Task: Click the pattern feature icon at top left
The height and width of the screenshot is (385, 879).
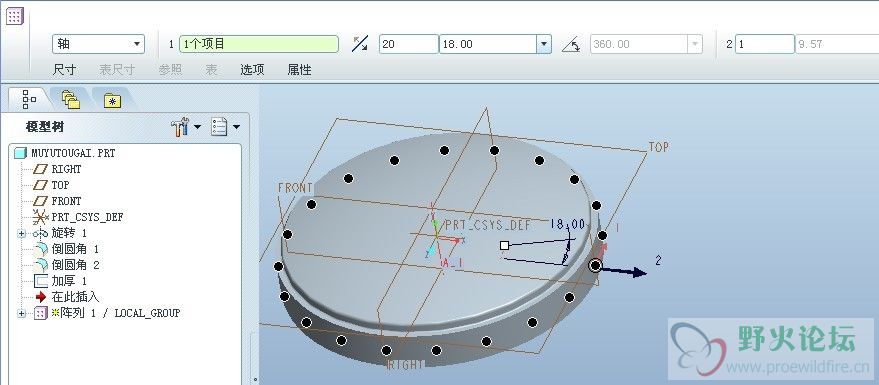Action: [x=15, y=16]
